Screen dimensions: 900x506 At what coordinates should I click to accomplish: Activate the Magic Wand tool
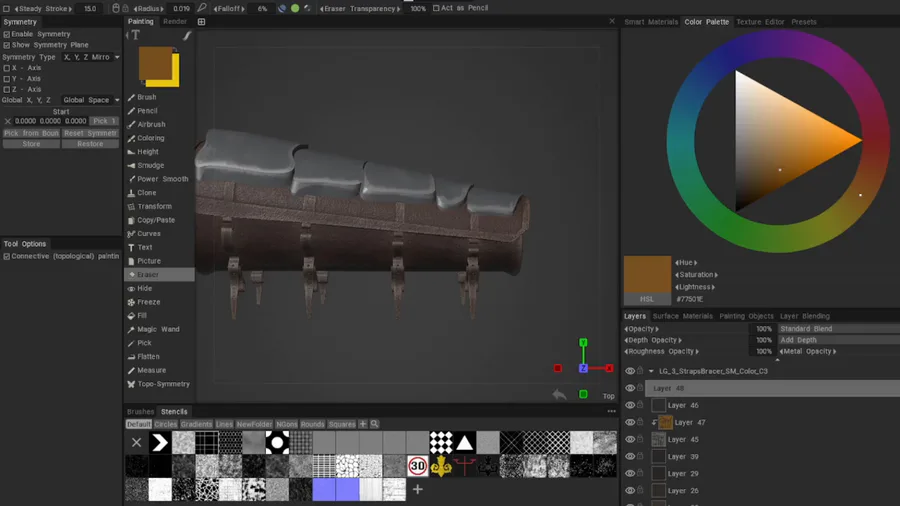[157, 329]
